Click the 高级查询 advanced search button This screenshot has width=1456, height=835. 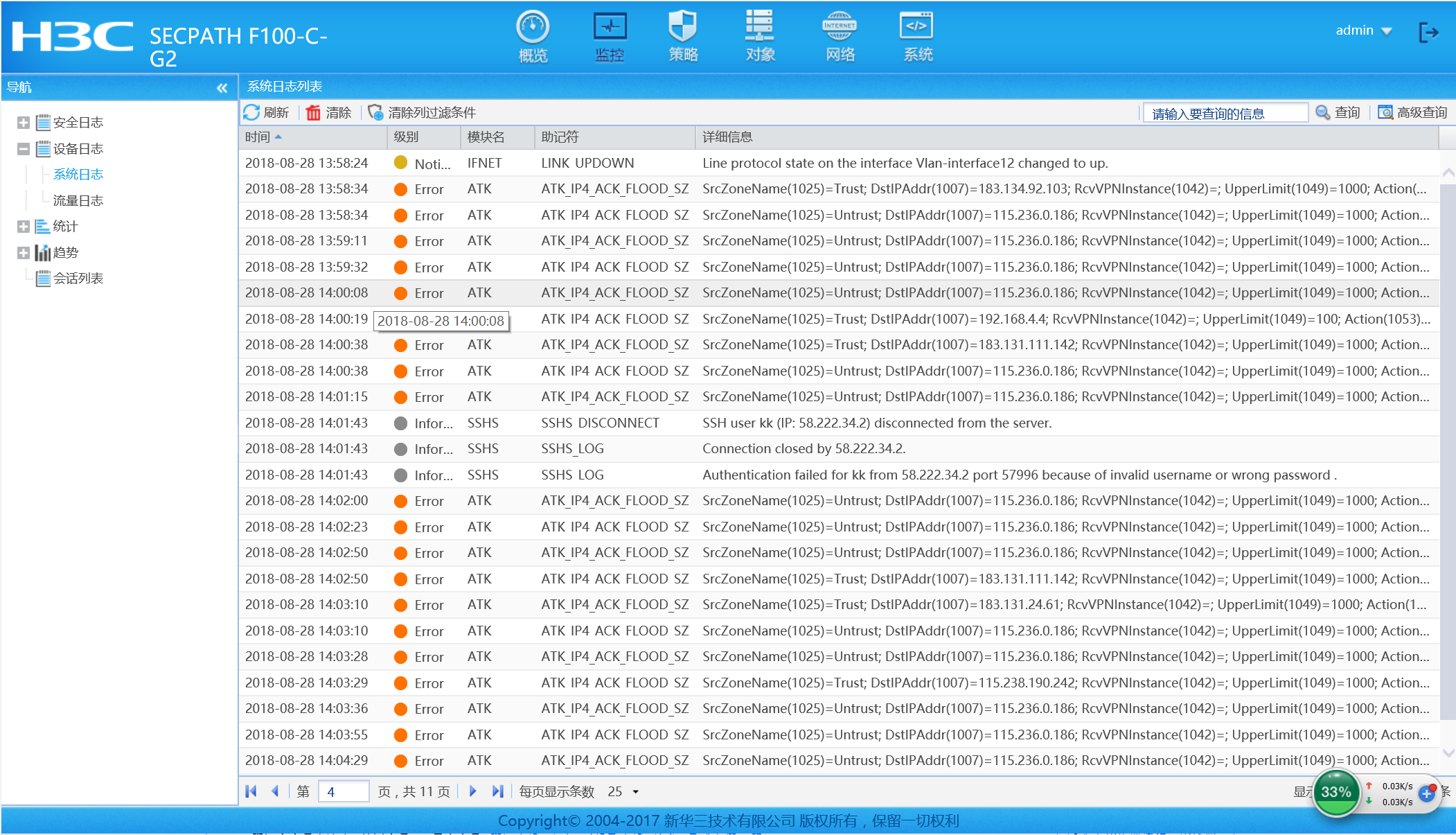(x=1412, y=112)
